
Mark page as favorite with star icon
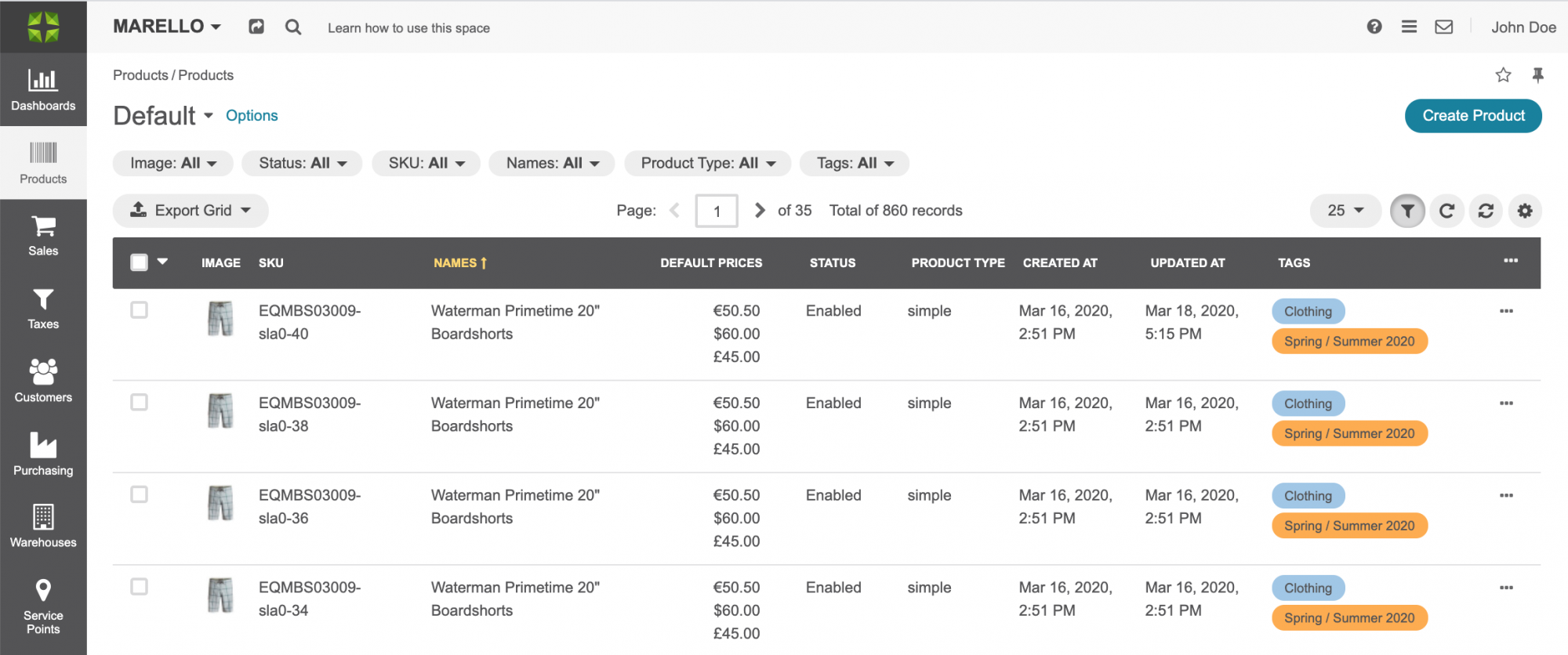click(1503, 75)
